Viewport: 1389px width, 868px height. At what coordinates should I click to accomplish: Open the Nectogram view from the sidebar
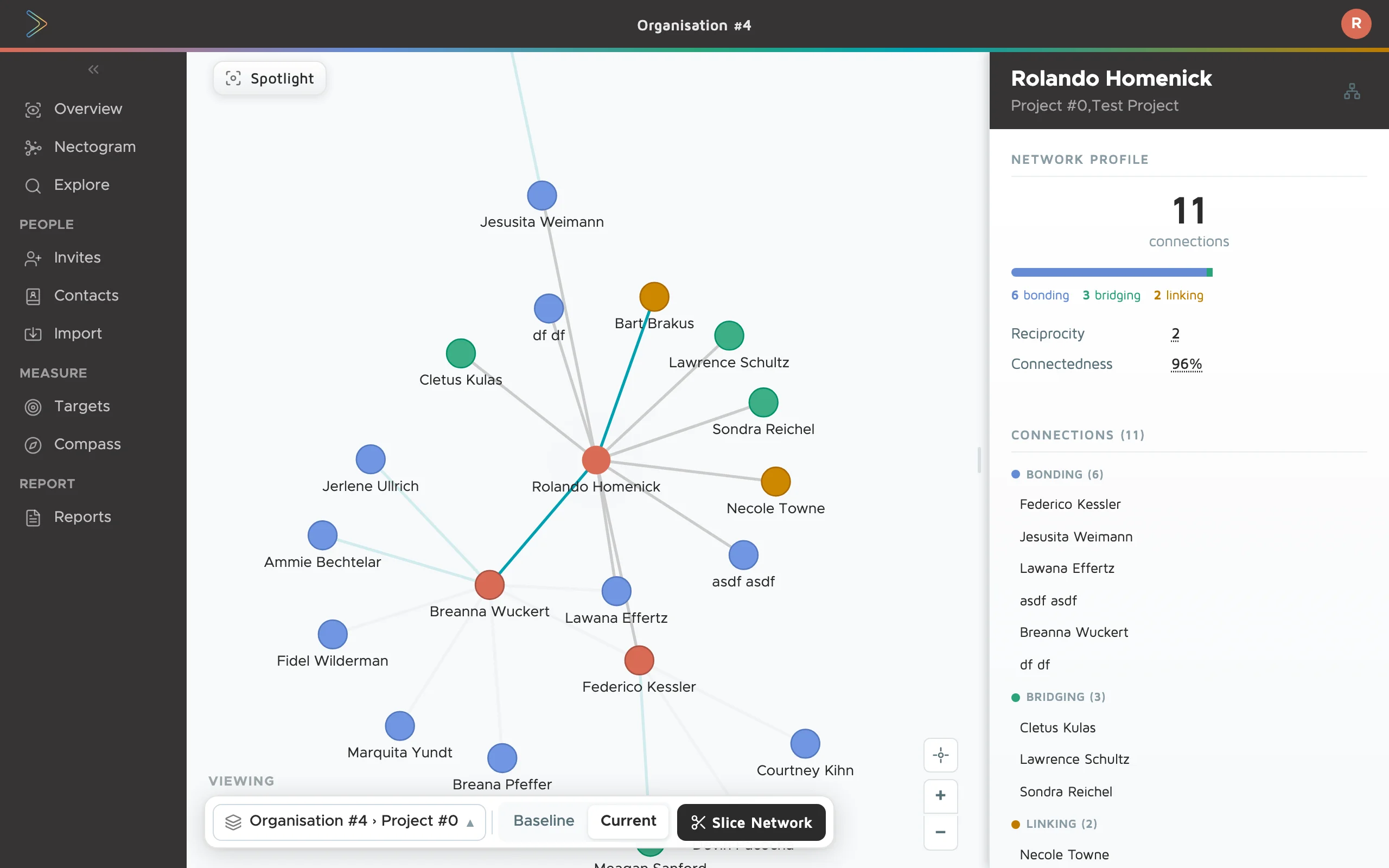tap(95, 147)
